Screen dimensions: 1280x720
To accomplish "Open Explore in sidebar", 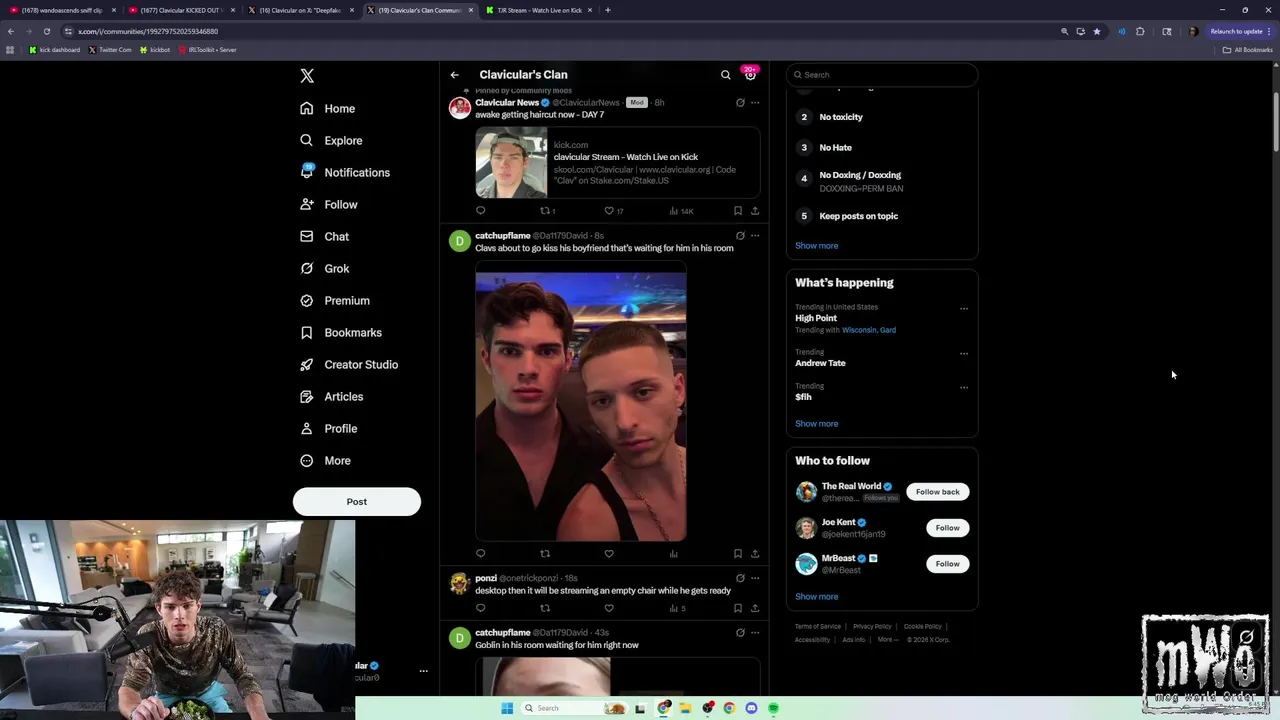I will point(332,140).
